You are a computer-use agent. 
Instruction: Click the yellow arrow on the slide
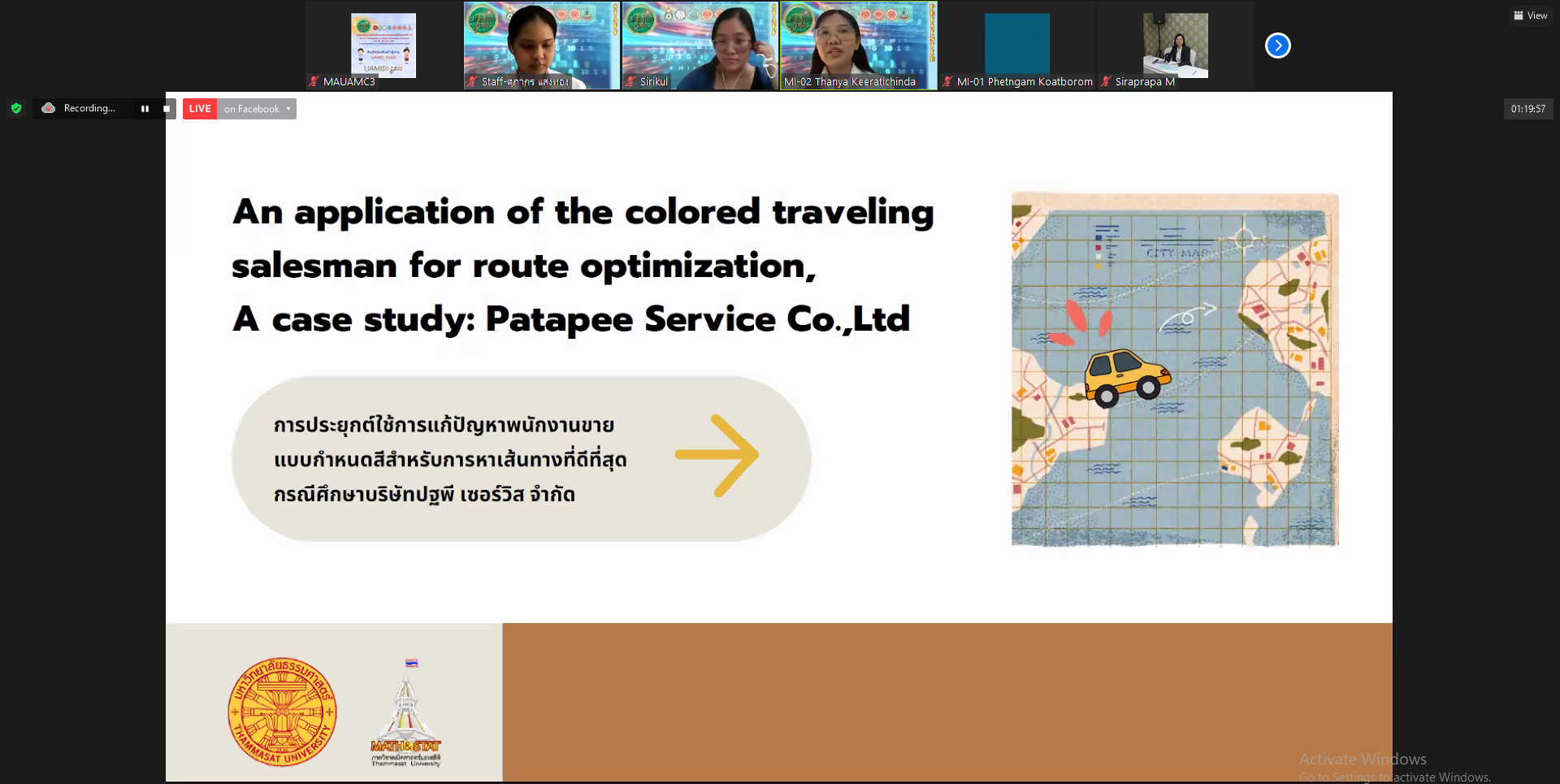(x=717, y=456)
